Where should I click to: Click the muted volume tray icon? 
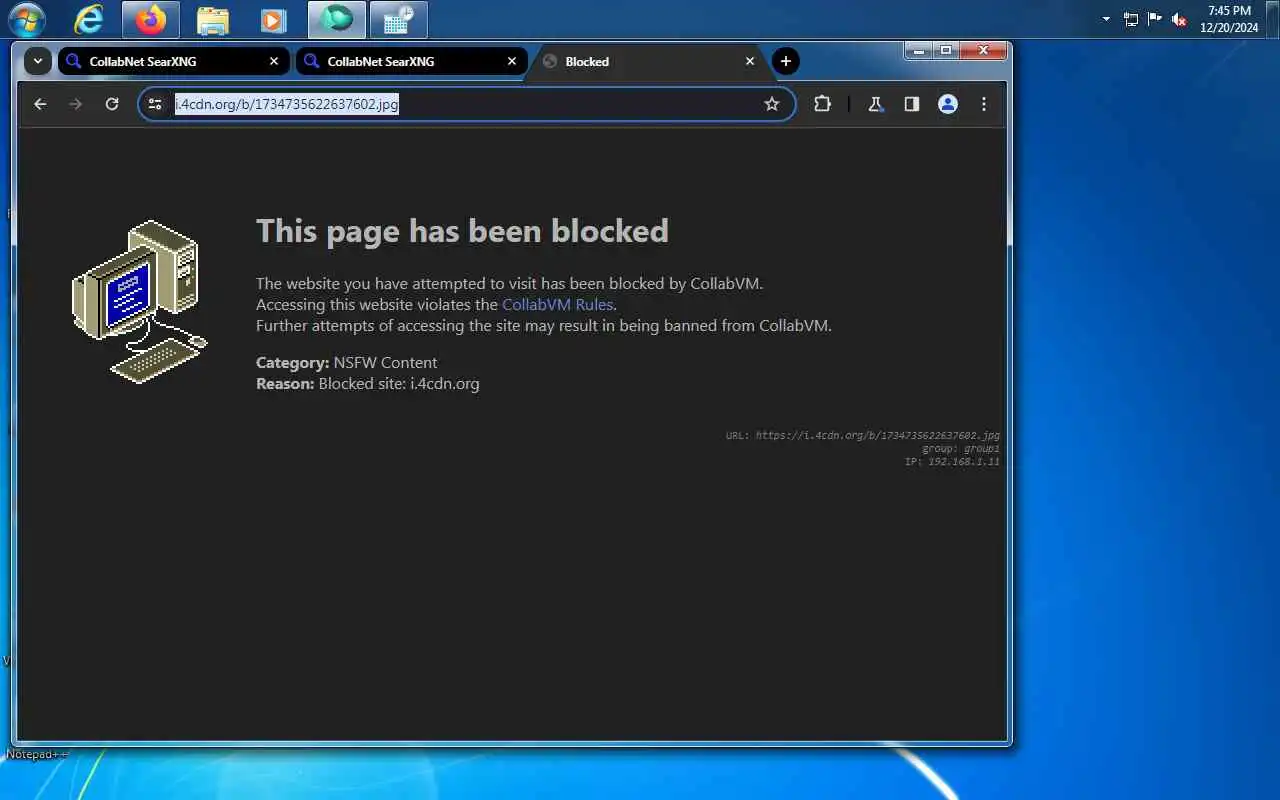point(1179,19)
